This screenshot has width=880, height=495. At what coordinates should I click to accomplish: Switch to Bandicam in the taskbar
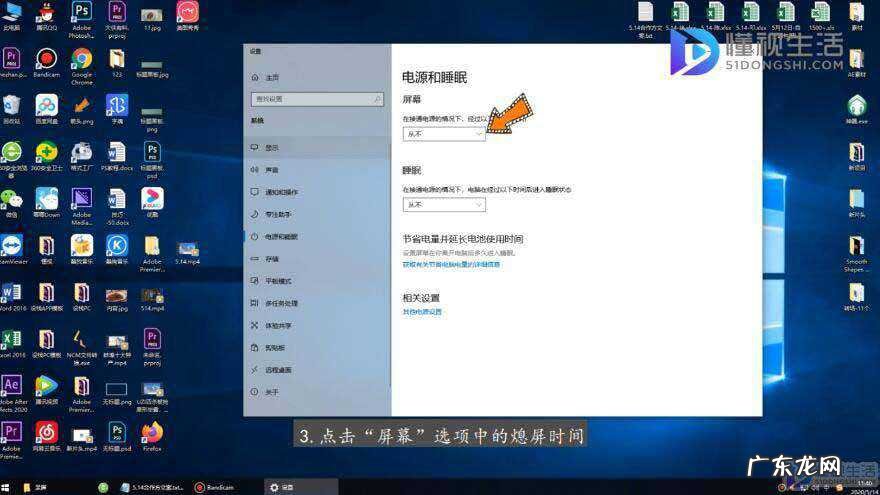click(x=214, y=488)
